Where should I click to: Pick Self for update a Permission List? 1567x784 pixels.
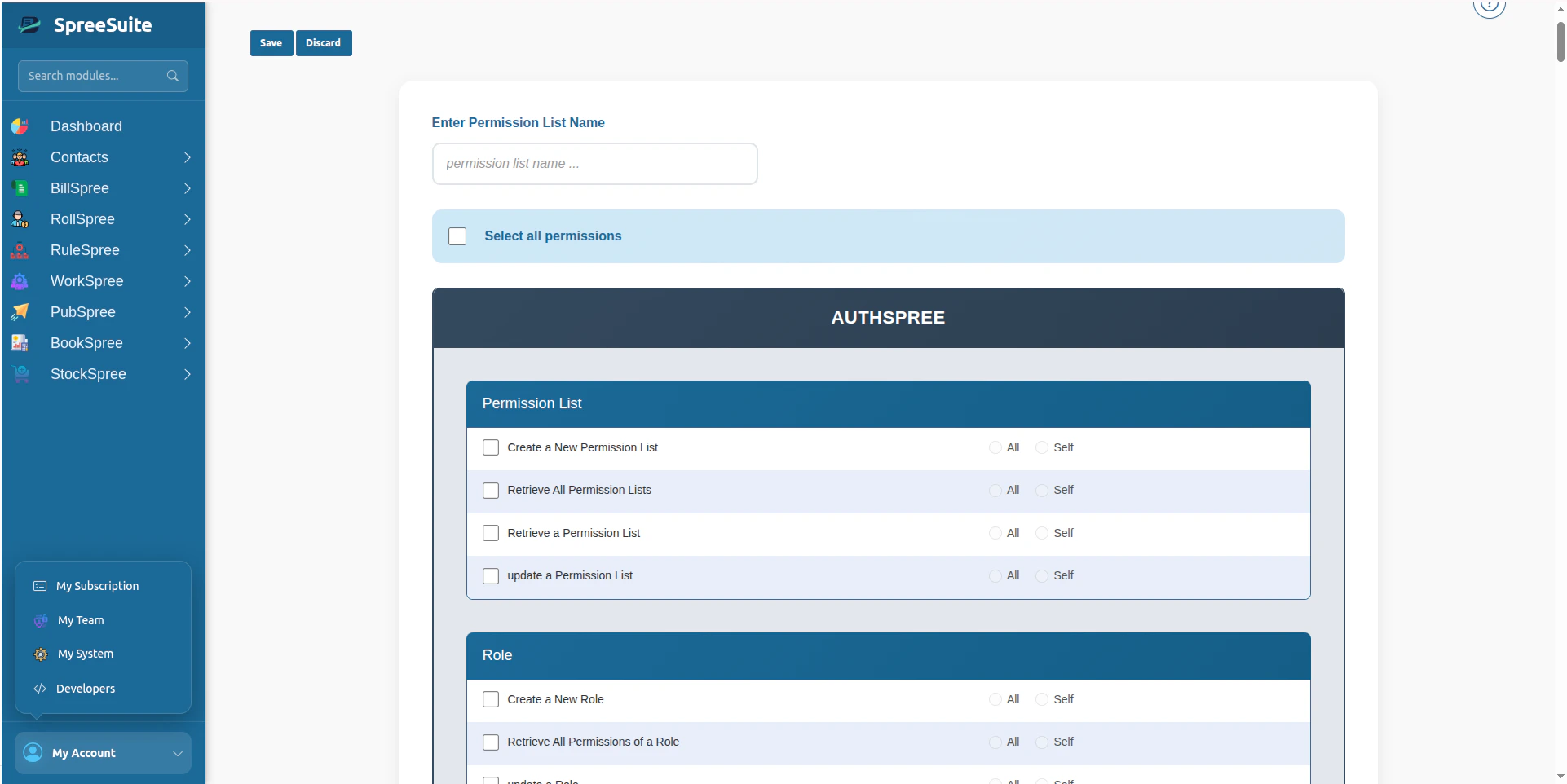pyautogui.click(x=1041, y=576)
